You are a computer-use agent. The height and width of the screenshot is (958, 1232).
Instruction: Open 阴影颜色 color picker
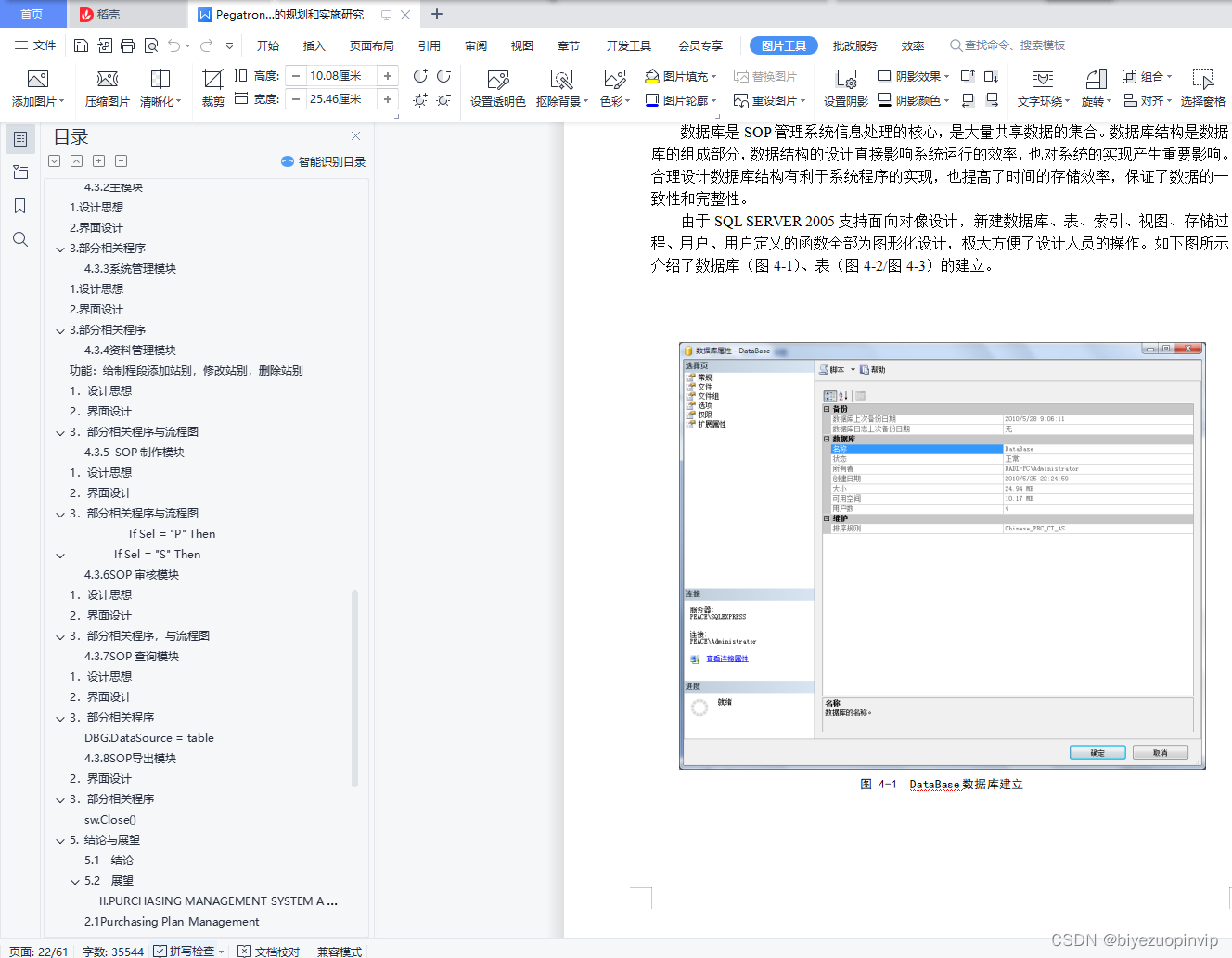pos(914,99)
